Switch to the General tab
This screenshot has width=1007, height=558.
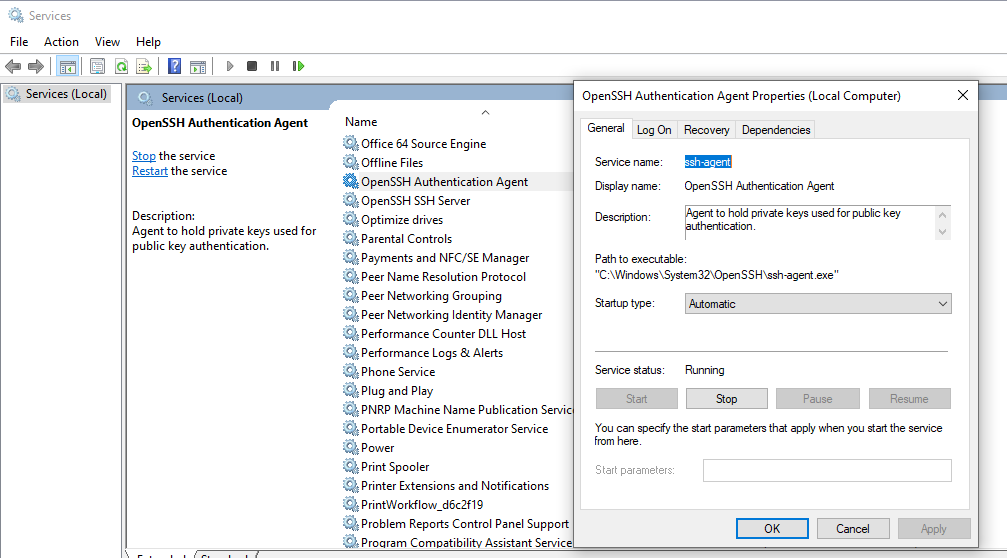click(x=606, y=128)
